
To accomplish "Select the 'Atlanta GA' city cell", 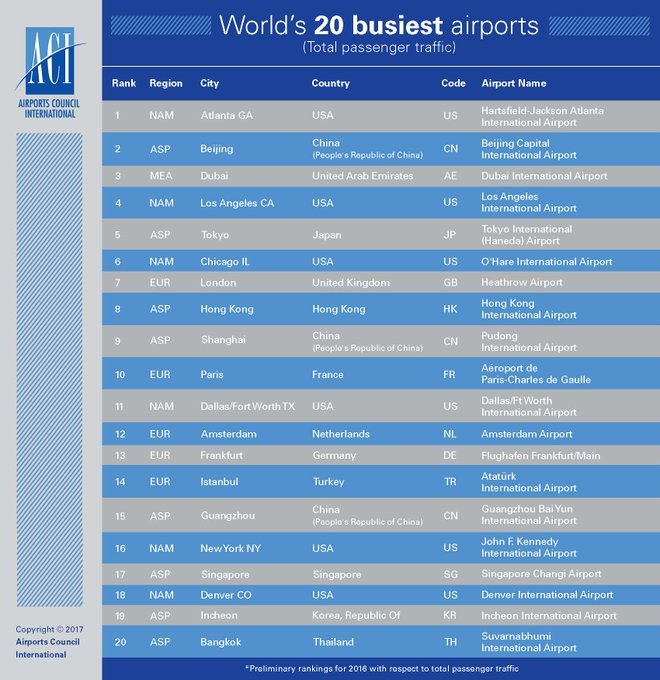I will [x=226, y=115].
